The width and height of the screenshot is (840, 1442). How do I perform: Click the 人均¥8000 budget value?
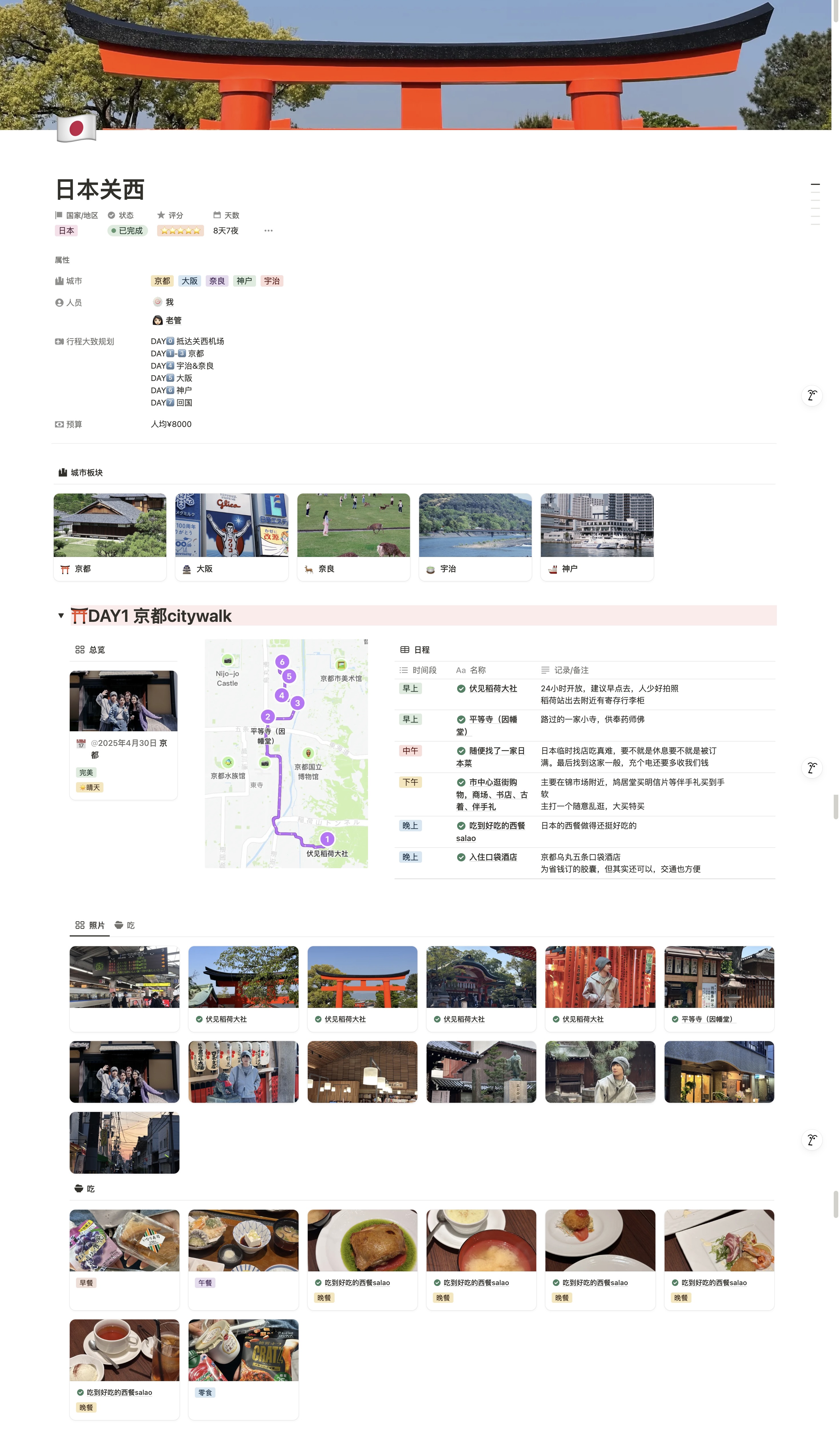(x=171, y=425)
